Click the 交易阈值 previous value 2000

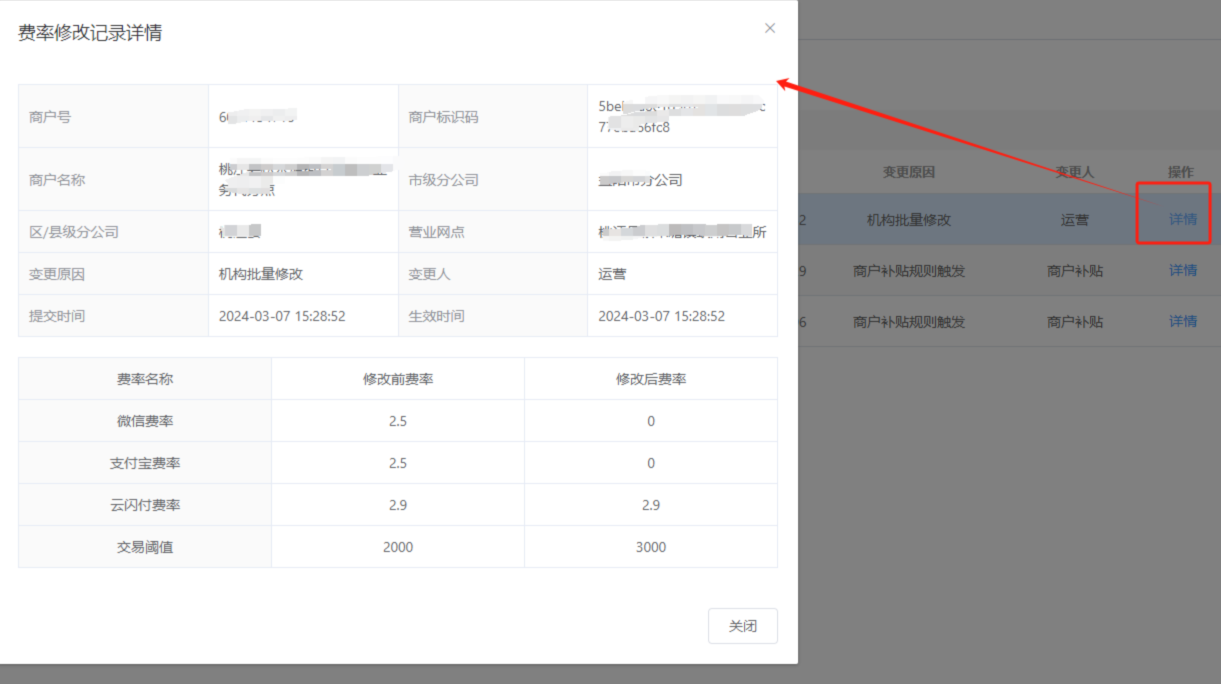pyautogui.click(x=397, y=547)
